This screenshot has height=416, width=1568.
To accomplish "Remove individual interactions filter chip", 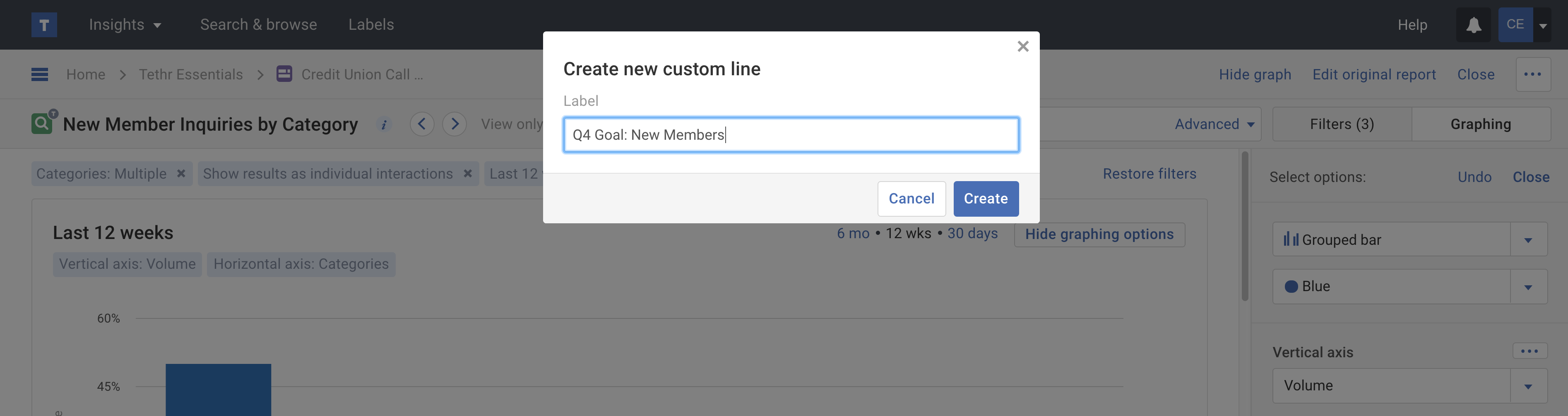I will point(467,174).
